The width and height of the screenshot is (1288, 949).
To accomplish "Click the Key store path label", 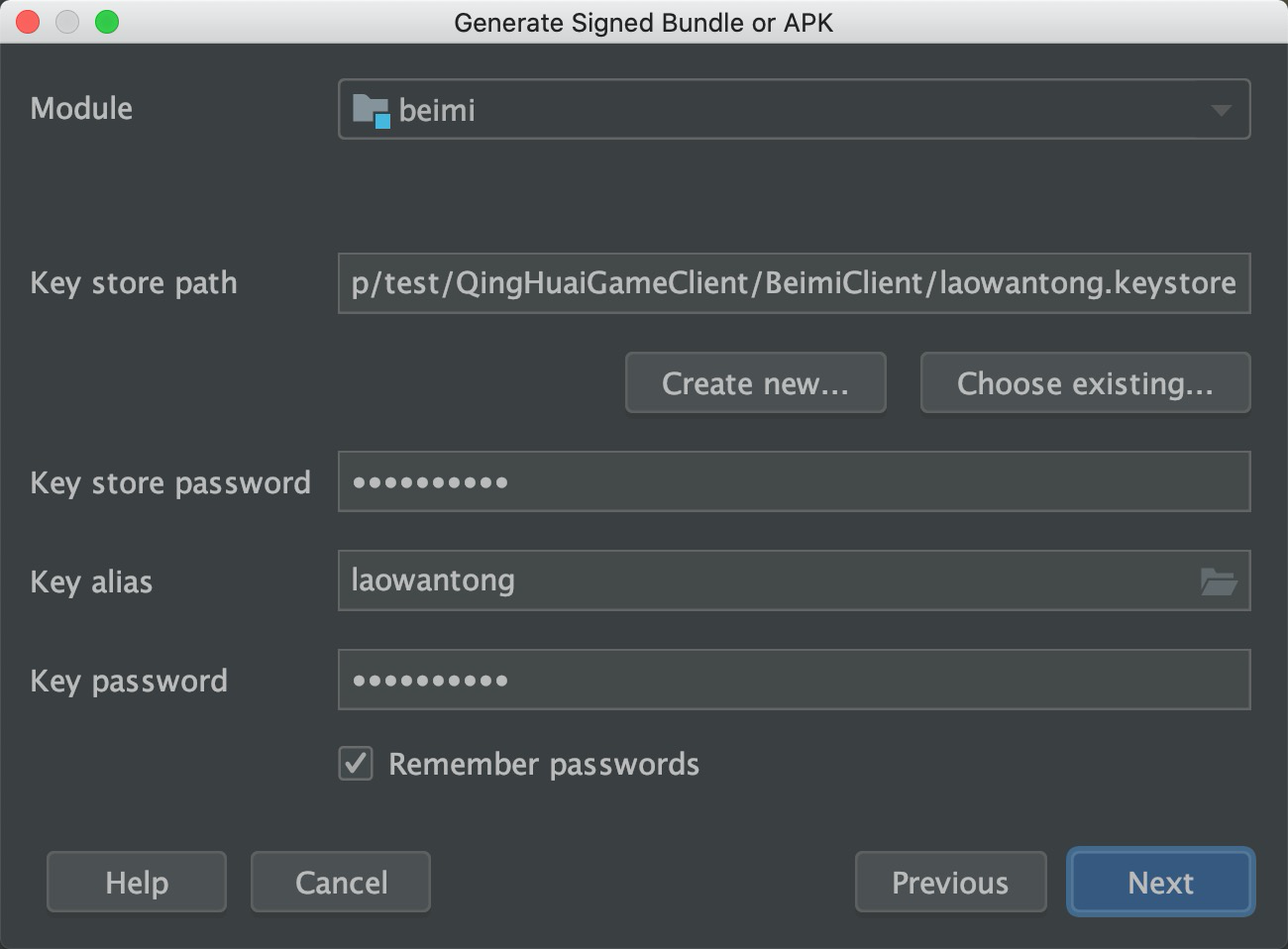I will tap(134, 283).
